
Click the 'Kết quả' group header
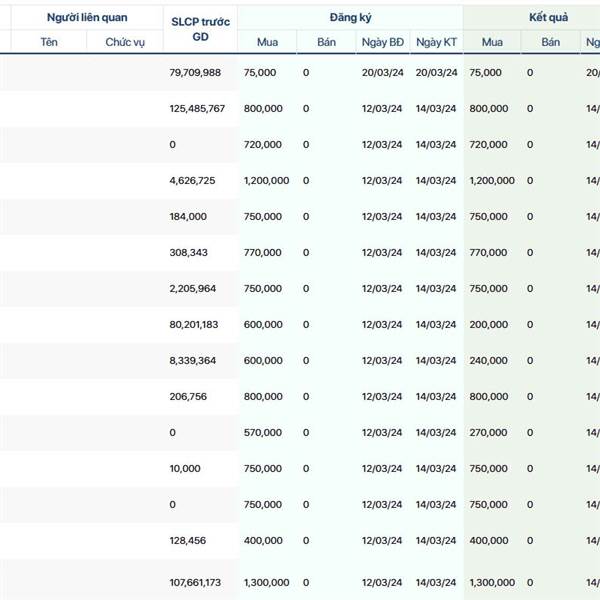click(x=548, y=18)
